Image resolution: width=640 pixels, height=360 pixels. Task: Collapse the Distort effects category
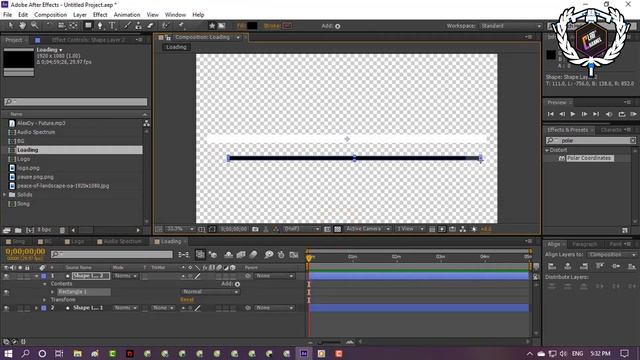point(547,150)
